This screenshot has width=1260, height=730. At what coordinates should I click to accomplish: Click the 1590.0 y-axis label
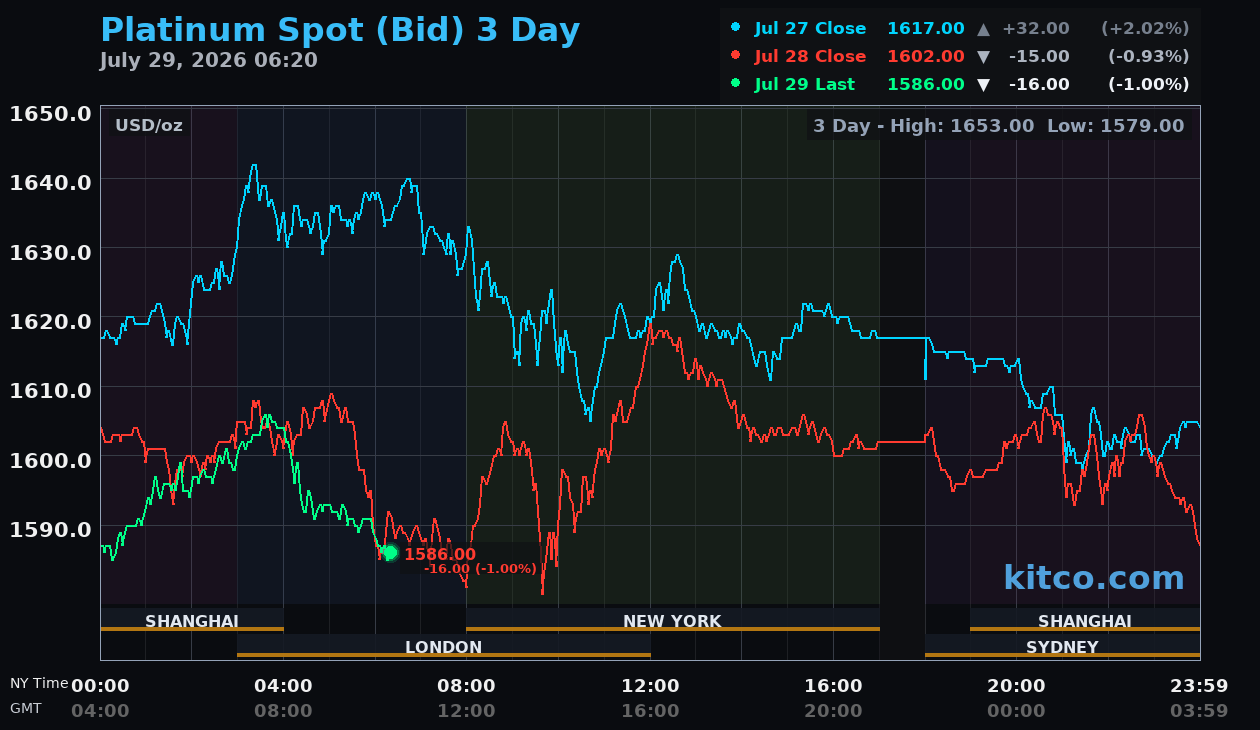coord(51,528)
